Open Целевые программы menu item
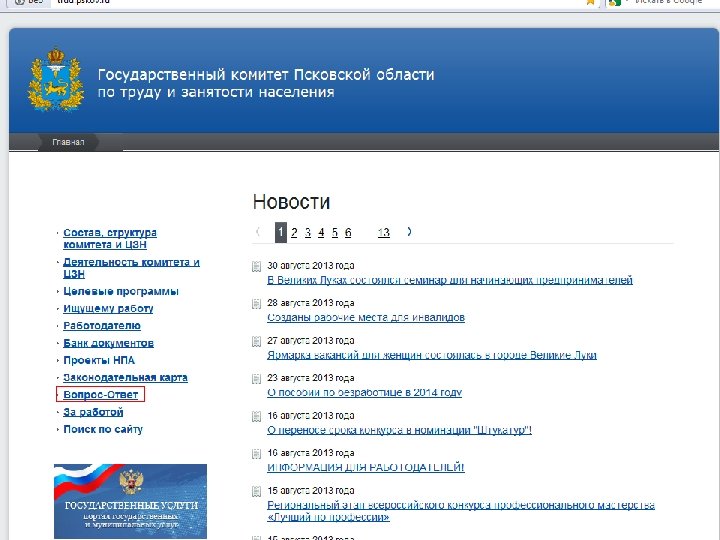 coord(121,292)
